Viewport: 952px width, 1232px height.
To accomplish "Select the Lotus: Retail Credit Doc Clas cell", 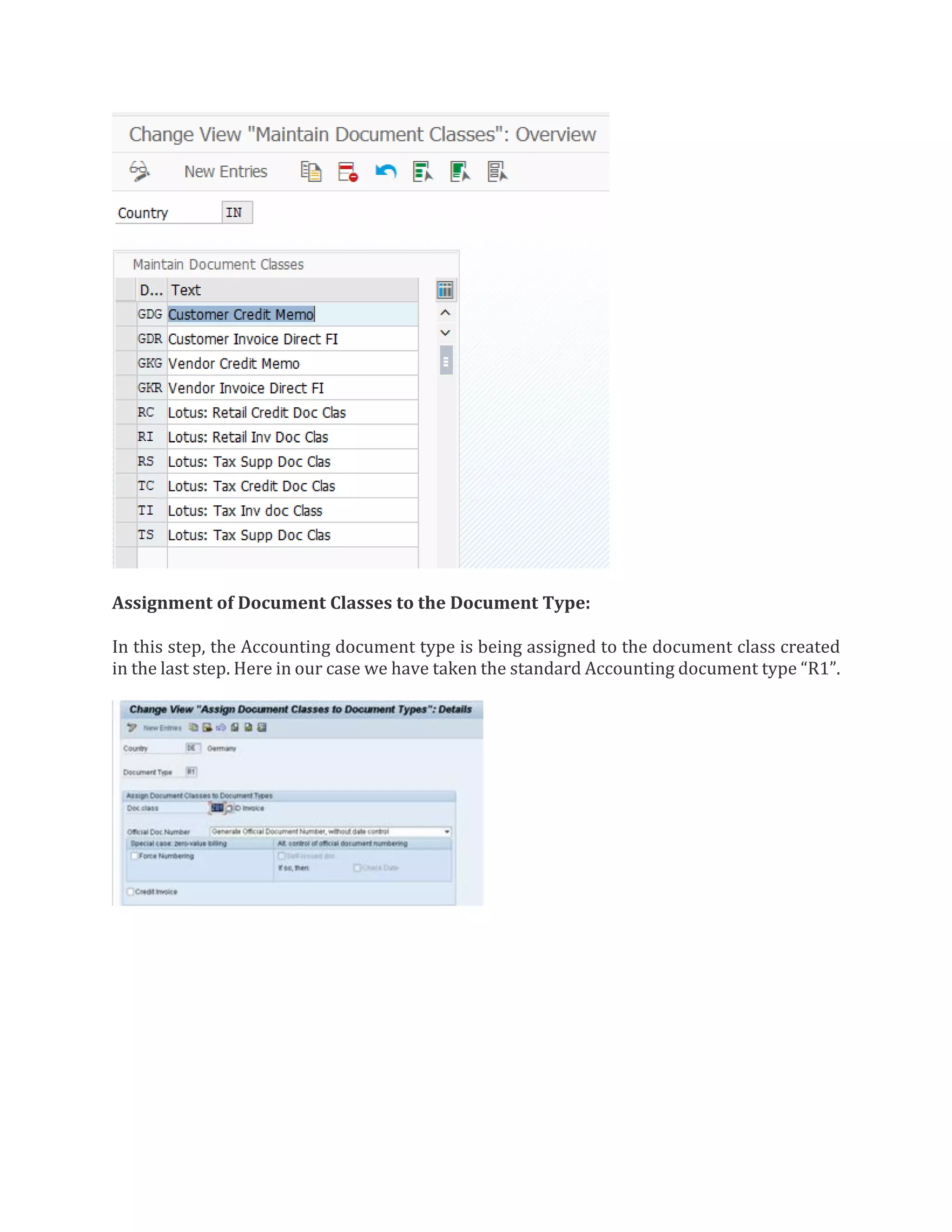I will pos(293,412).
